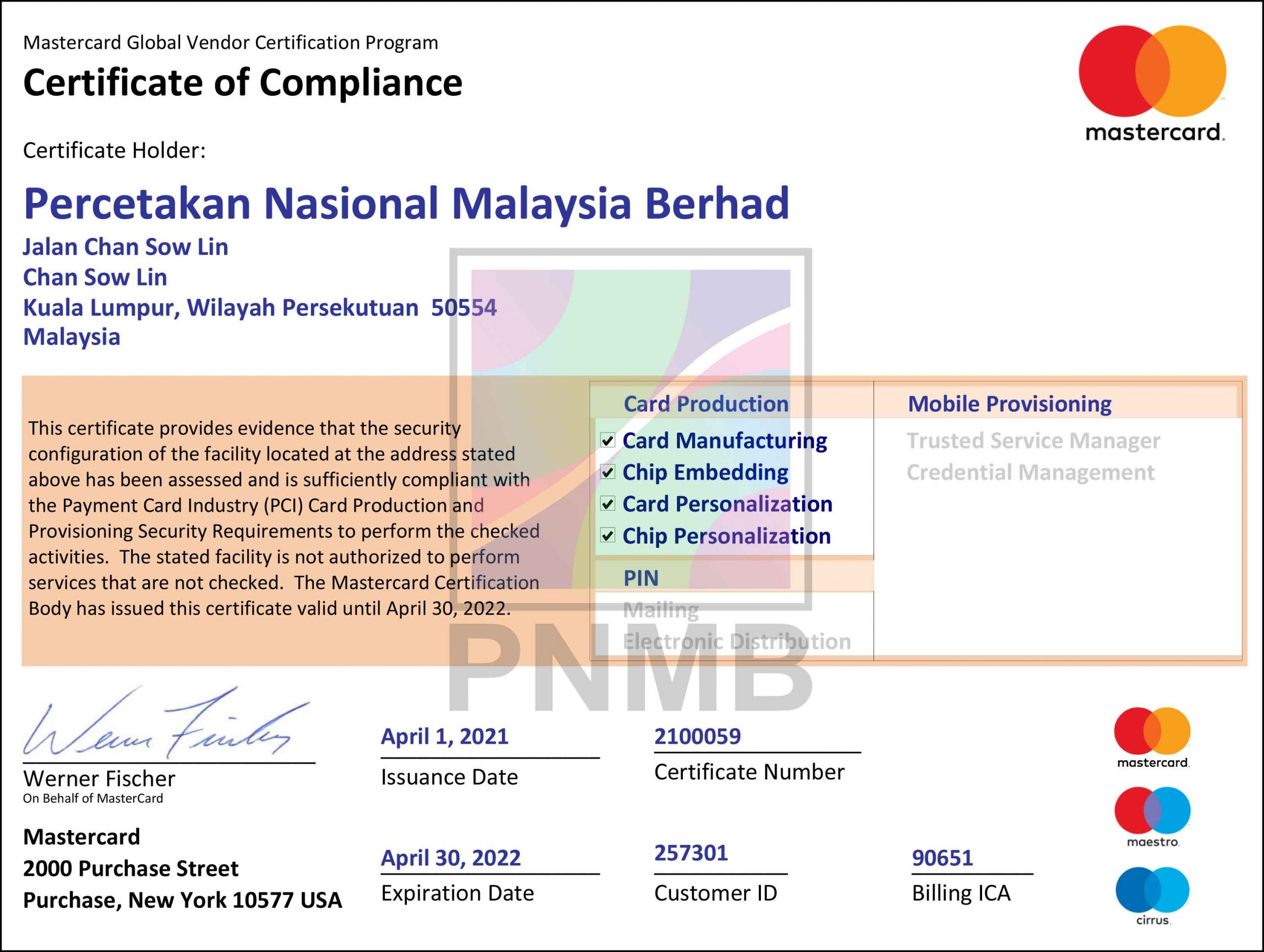Screen dimensions: 1264x952
Task: Click the Kuala Lumpur, Wilayah Persekutuan line
Action: [x=260, y=308]
